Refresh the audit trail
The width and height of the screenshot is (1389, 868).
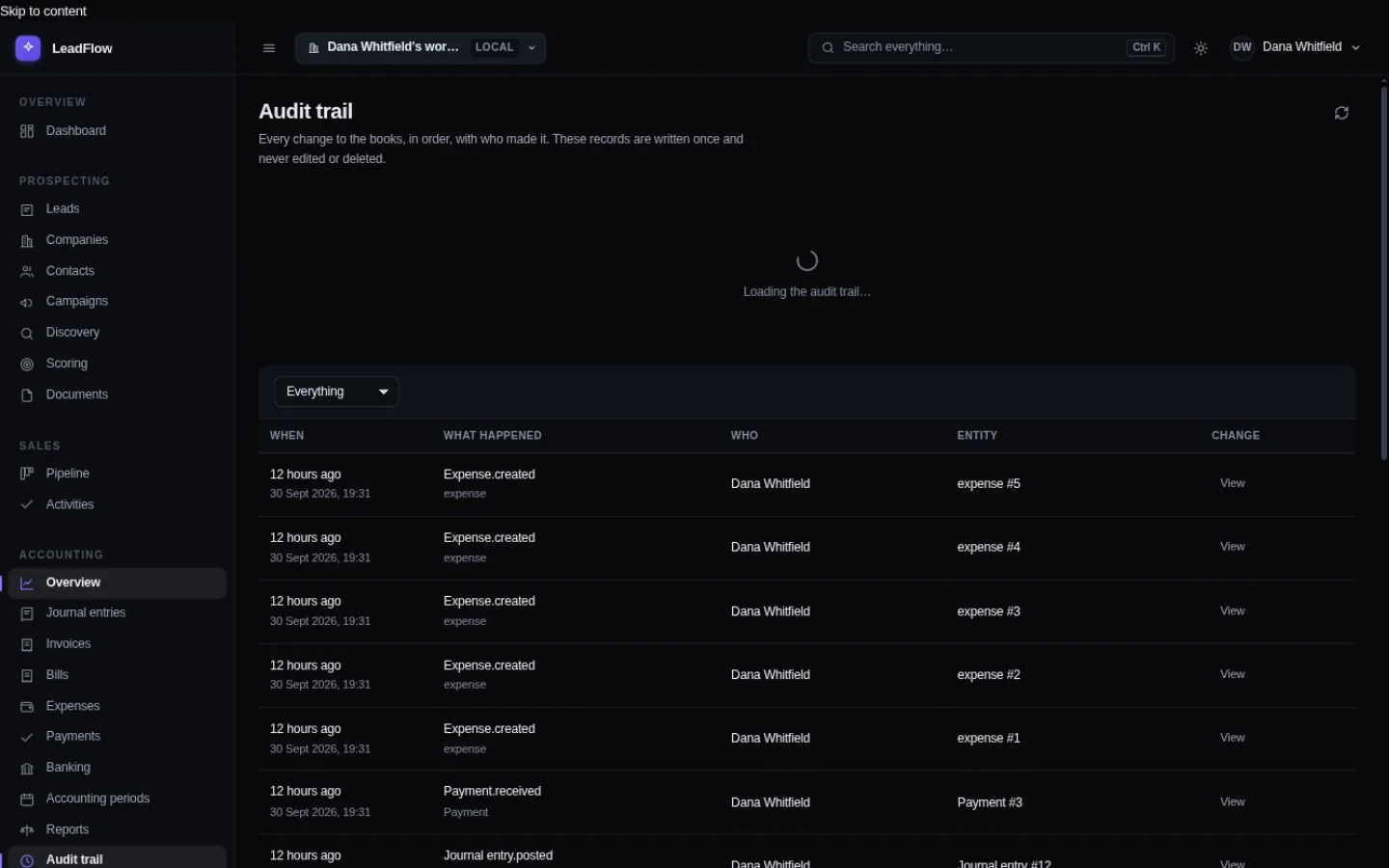[1342, 113]
